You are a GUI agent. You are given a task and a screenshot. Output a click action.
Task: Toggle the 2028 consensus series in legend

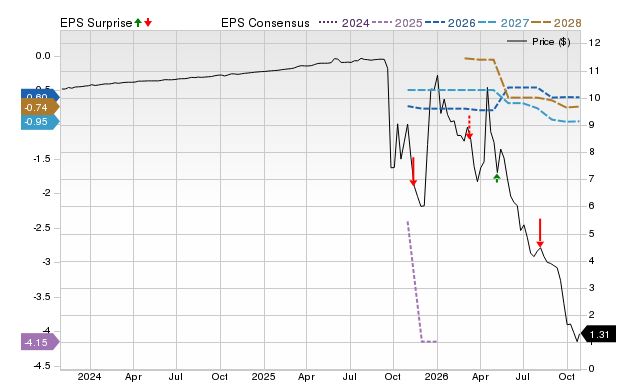[556, 23]
